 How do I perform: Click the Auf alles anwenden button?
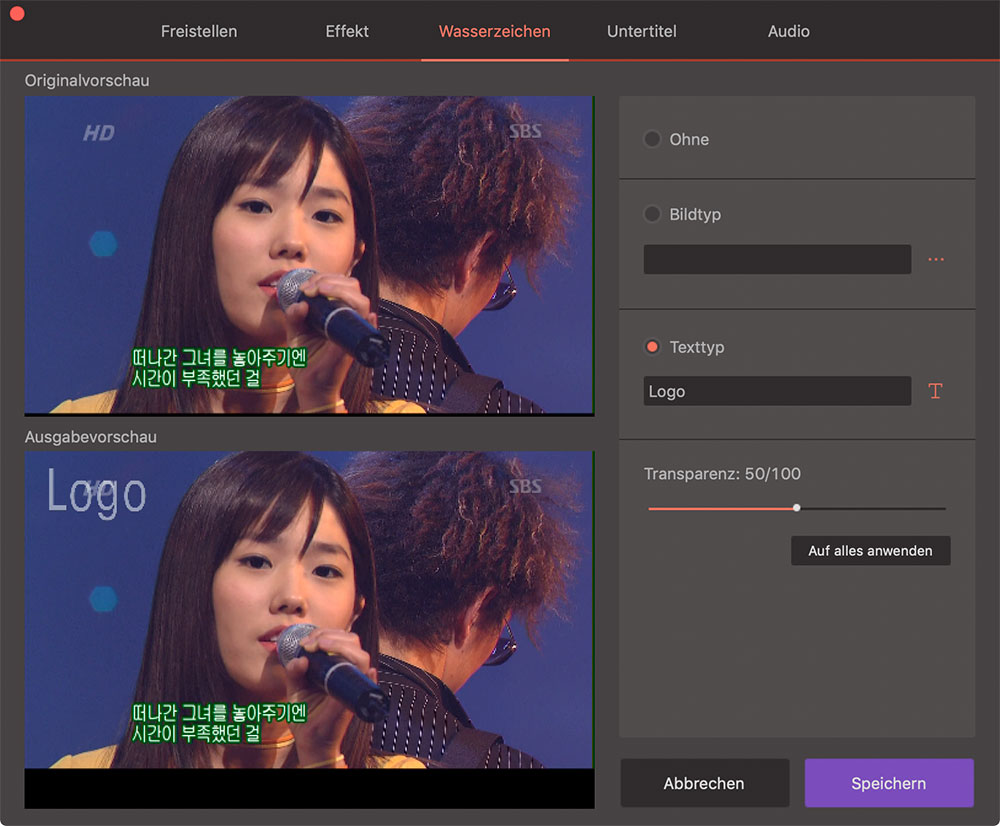[871, 550]
